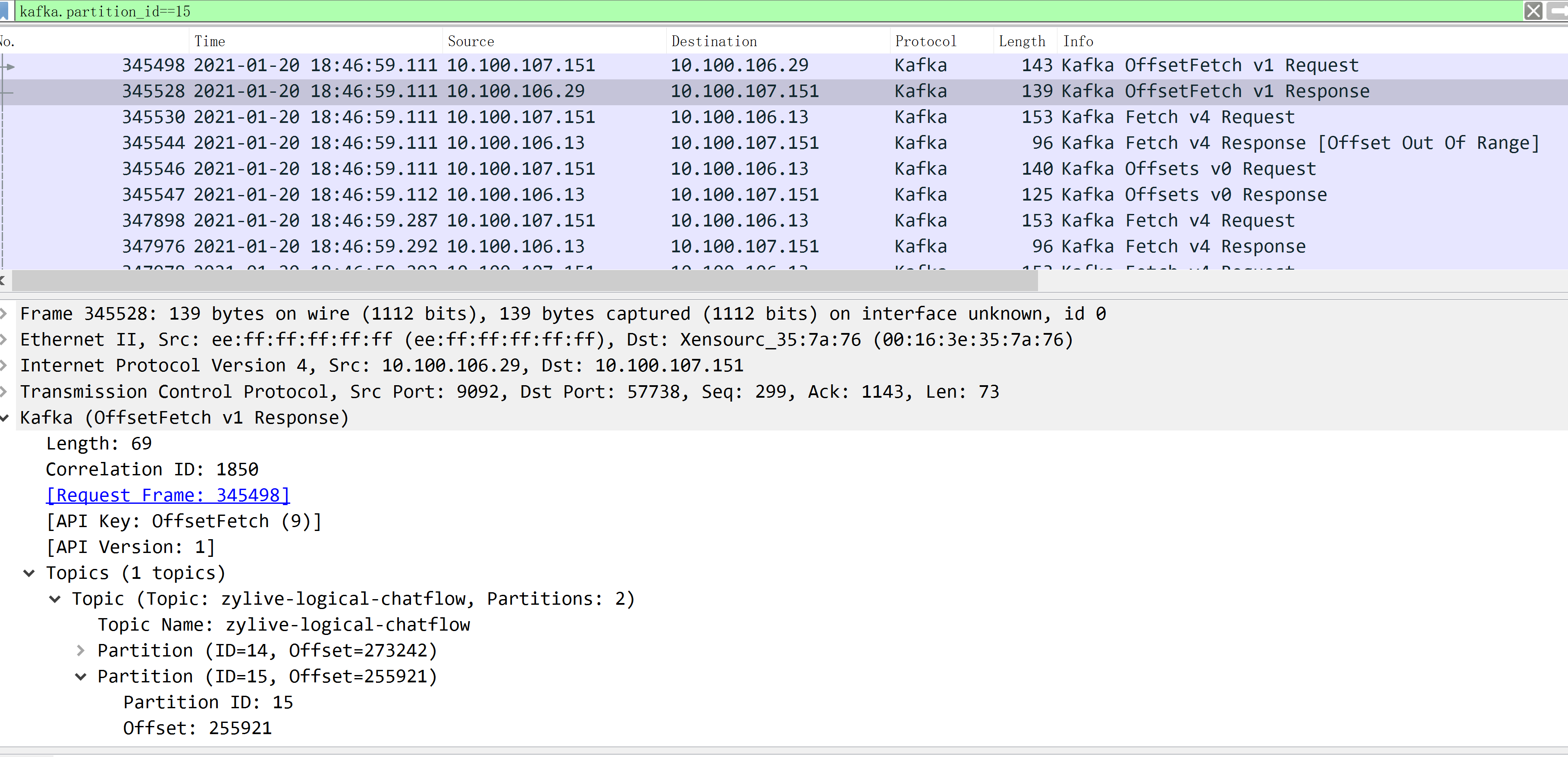Click the display filter input field
Viewport: 1568px width, 757px height.
(x=731, y=11)
